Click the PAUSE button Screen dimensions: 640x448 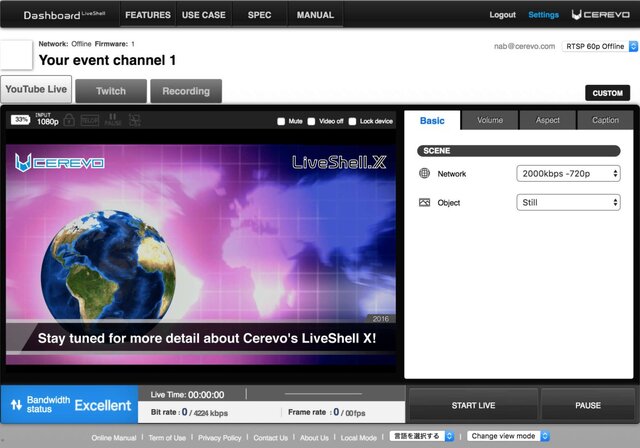(x=588, y=405)
